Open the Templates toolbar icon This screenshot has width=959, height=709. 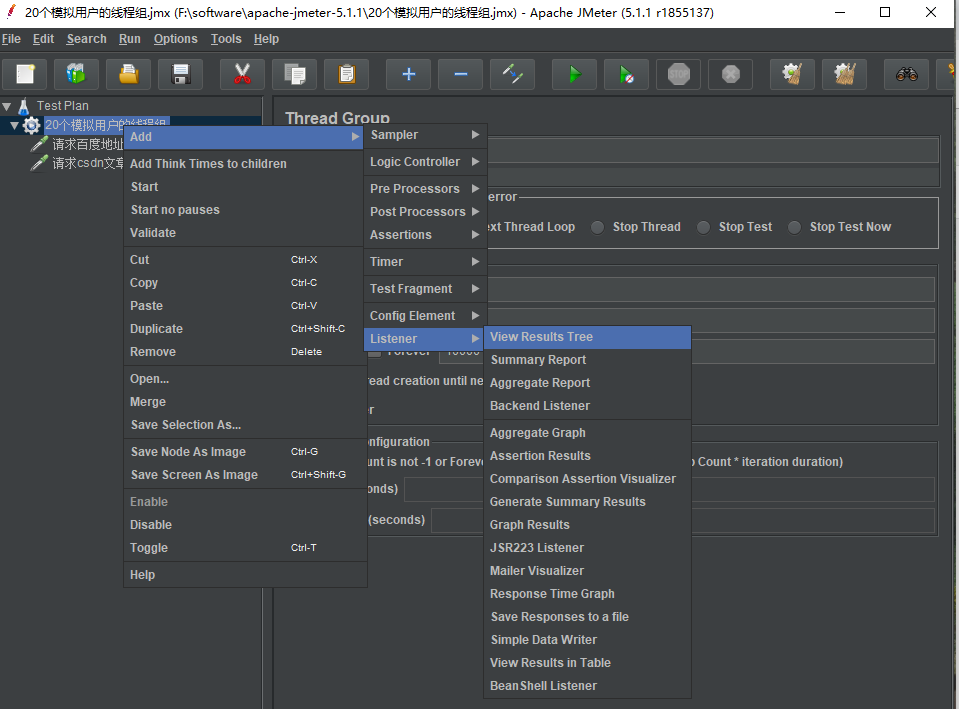click(76, 75)
